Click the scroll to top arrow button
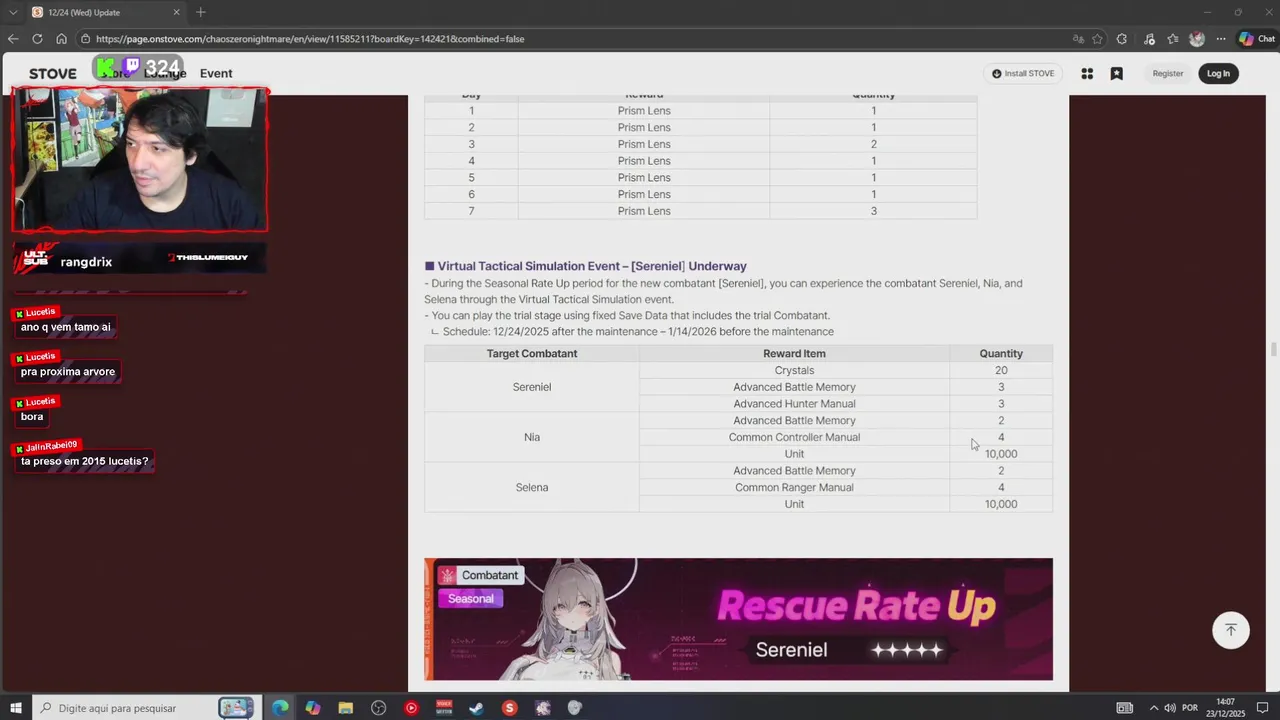Viewport: 1280px width, 720px height. click(1231, 630)
